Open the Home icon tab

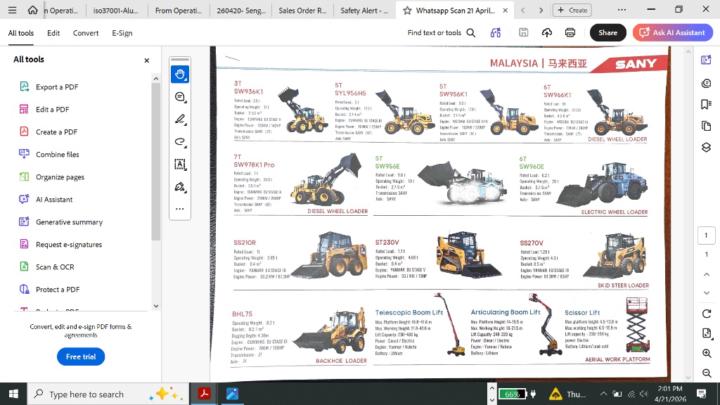pos(32,10)
